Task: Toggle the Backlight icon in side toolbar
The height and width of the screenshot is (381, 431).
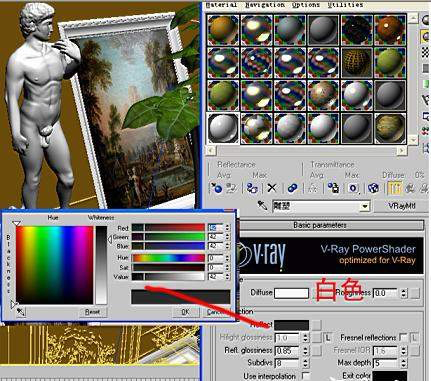Action: [426, 36]
